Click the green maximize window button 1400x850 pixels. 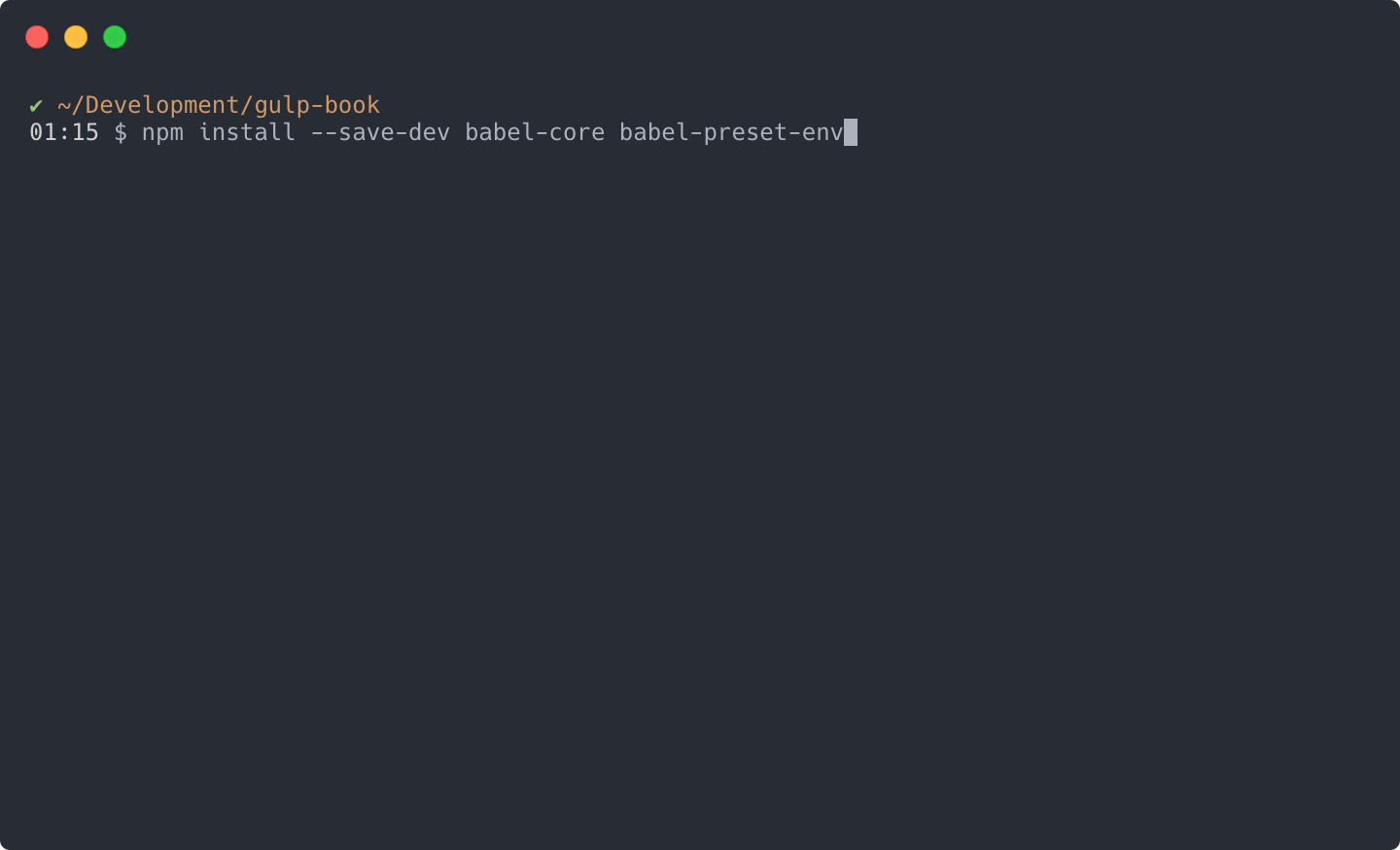pos(115,37)
